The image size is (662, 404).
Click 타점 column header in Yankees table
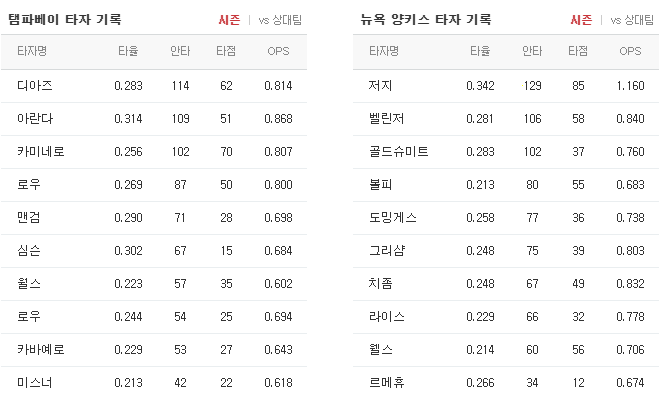[578, 51]
